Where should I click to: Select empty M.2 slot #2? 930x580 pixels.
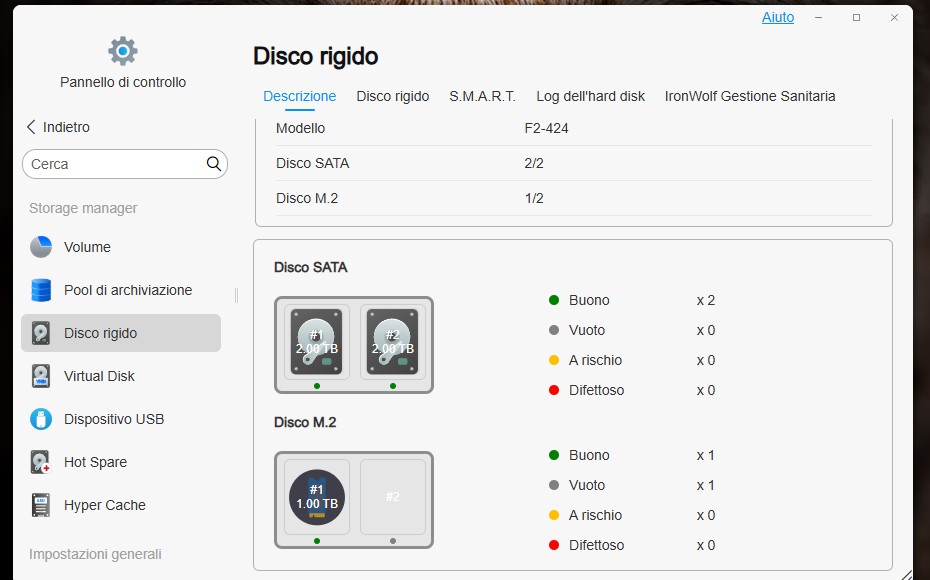tap(392, 497)
